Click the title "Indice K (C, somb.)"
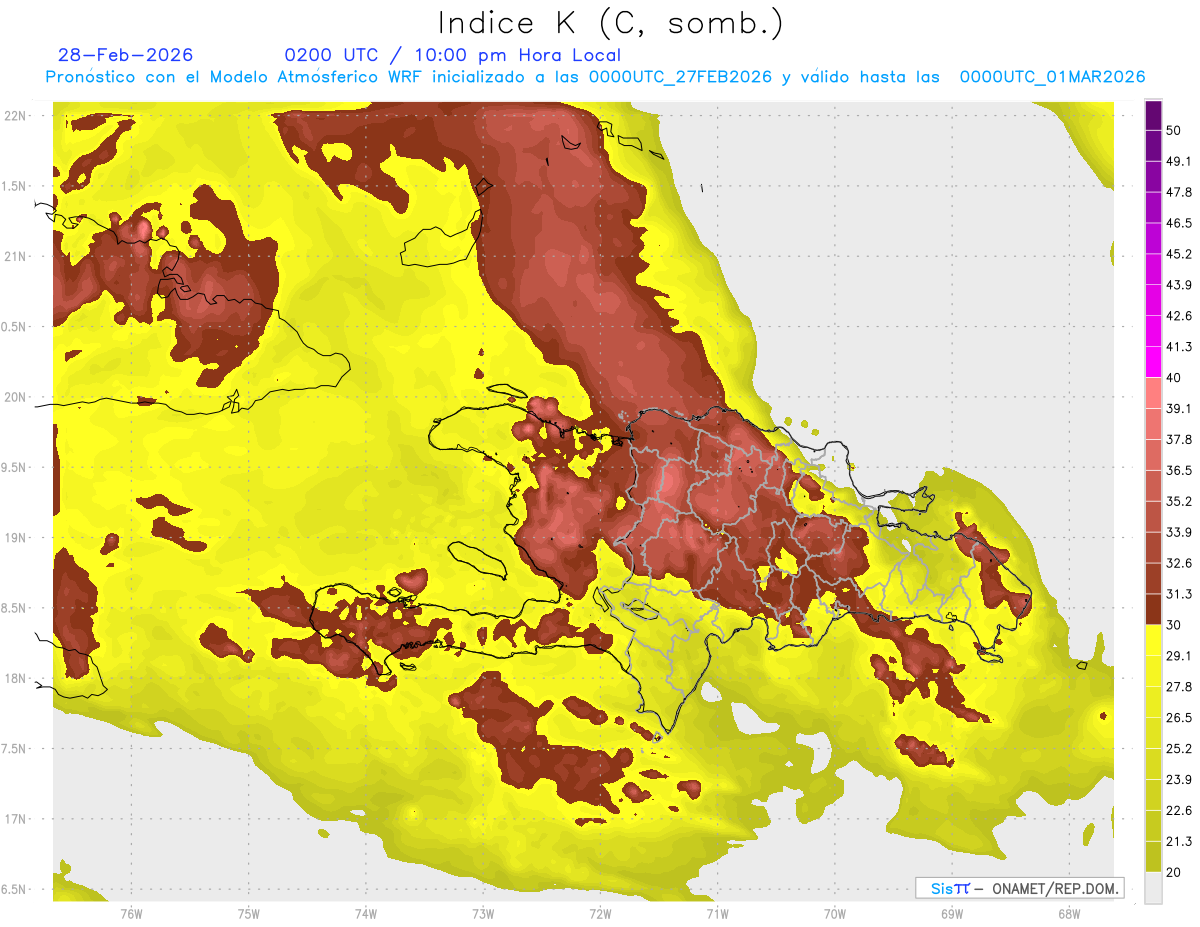This screenshot has width=1200, height=927. (610, 23)
